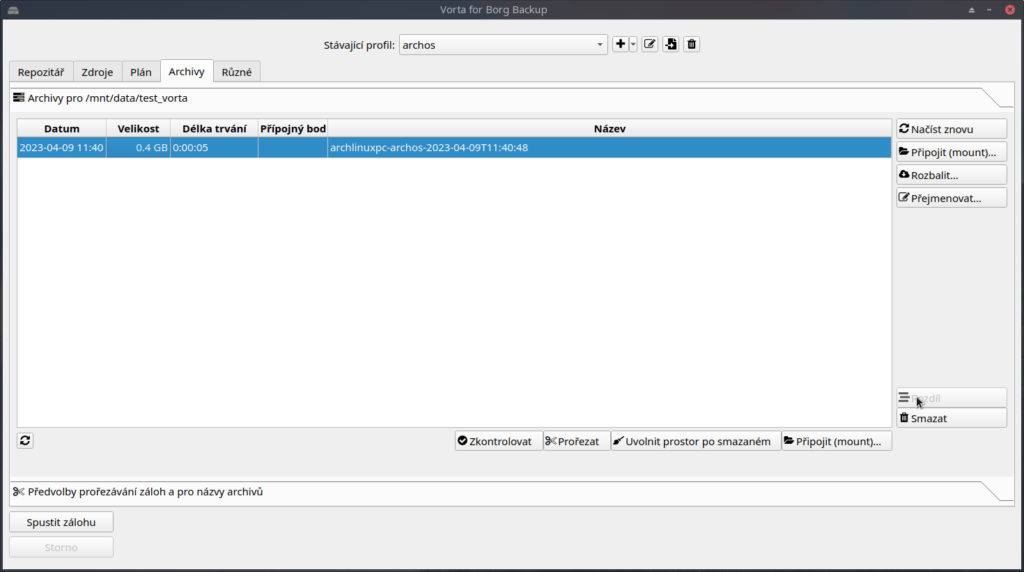Sort archives by Datum column header
The height and width of the screenshot is (572, 1024).
click(x=62, y=129)
